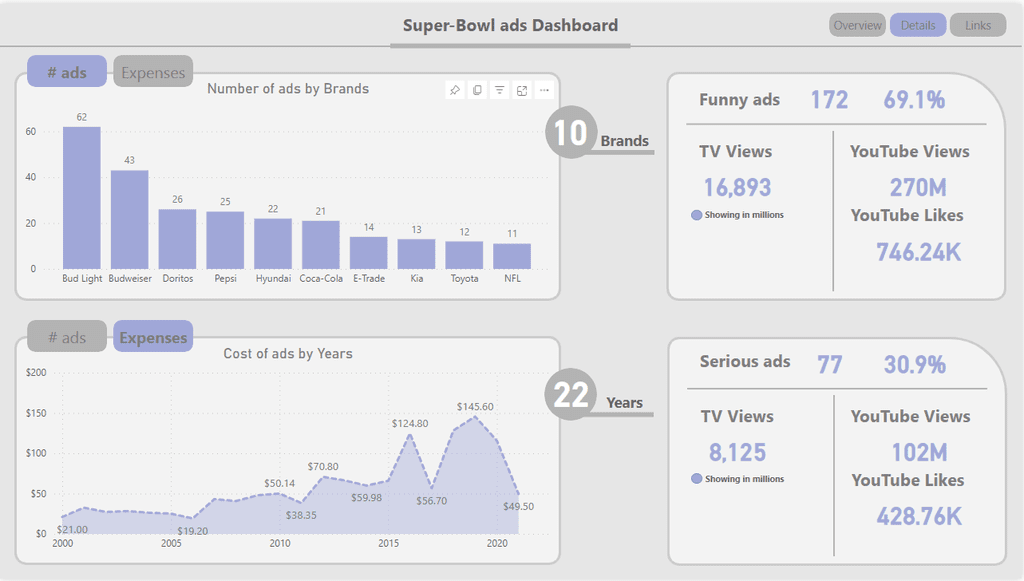Screen dimensions: 1024x581
Task: Select the Budweiser bar in the chart
Action: (x=129, y=219)
